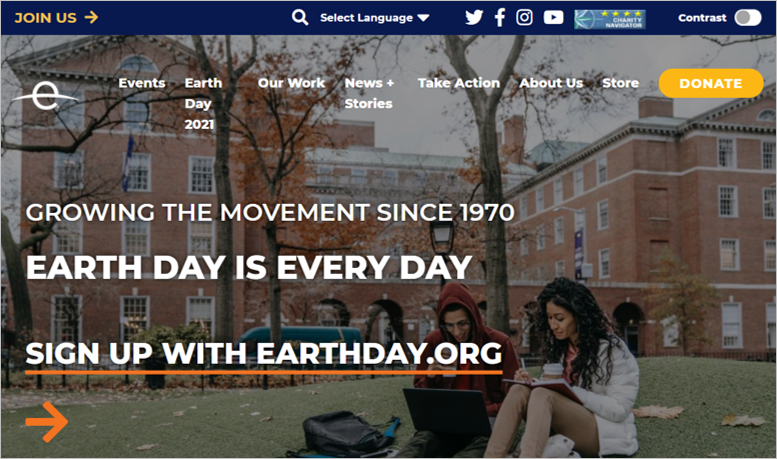Click the Join Us link
This screenshot has width=777, height=459.
56,18
